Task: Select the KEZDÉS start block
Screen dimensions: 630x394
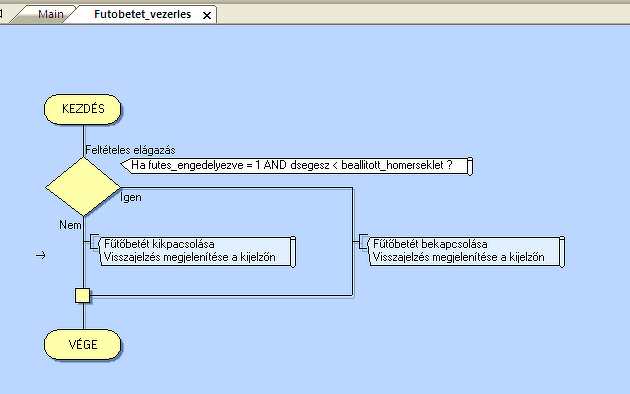Action: [82, 109]
